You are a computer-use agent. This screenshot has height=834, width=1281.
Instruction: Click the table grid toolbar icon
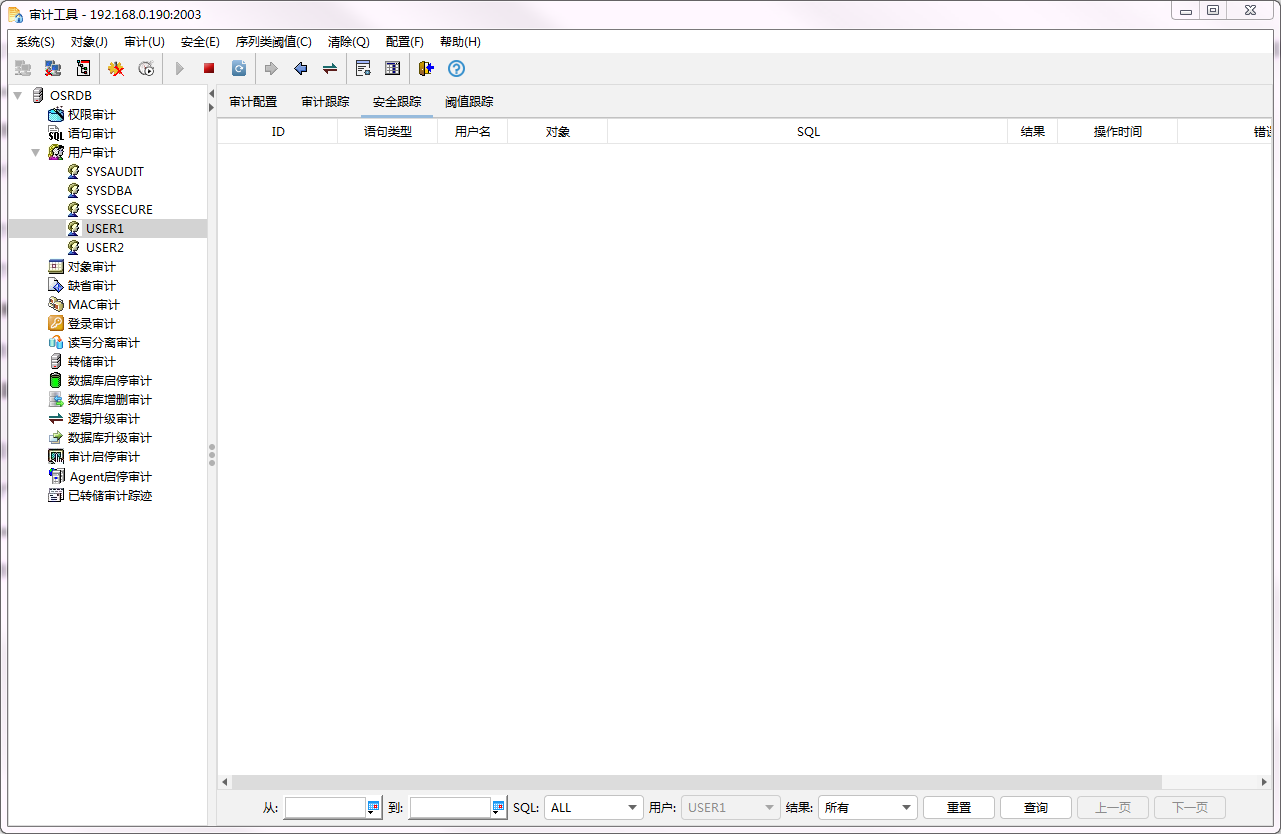coord(393,69)
